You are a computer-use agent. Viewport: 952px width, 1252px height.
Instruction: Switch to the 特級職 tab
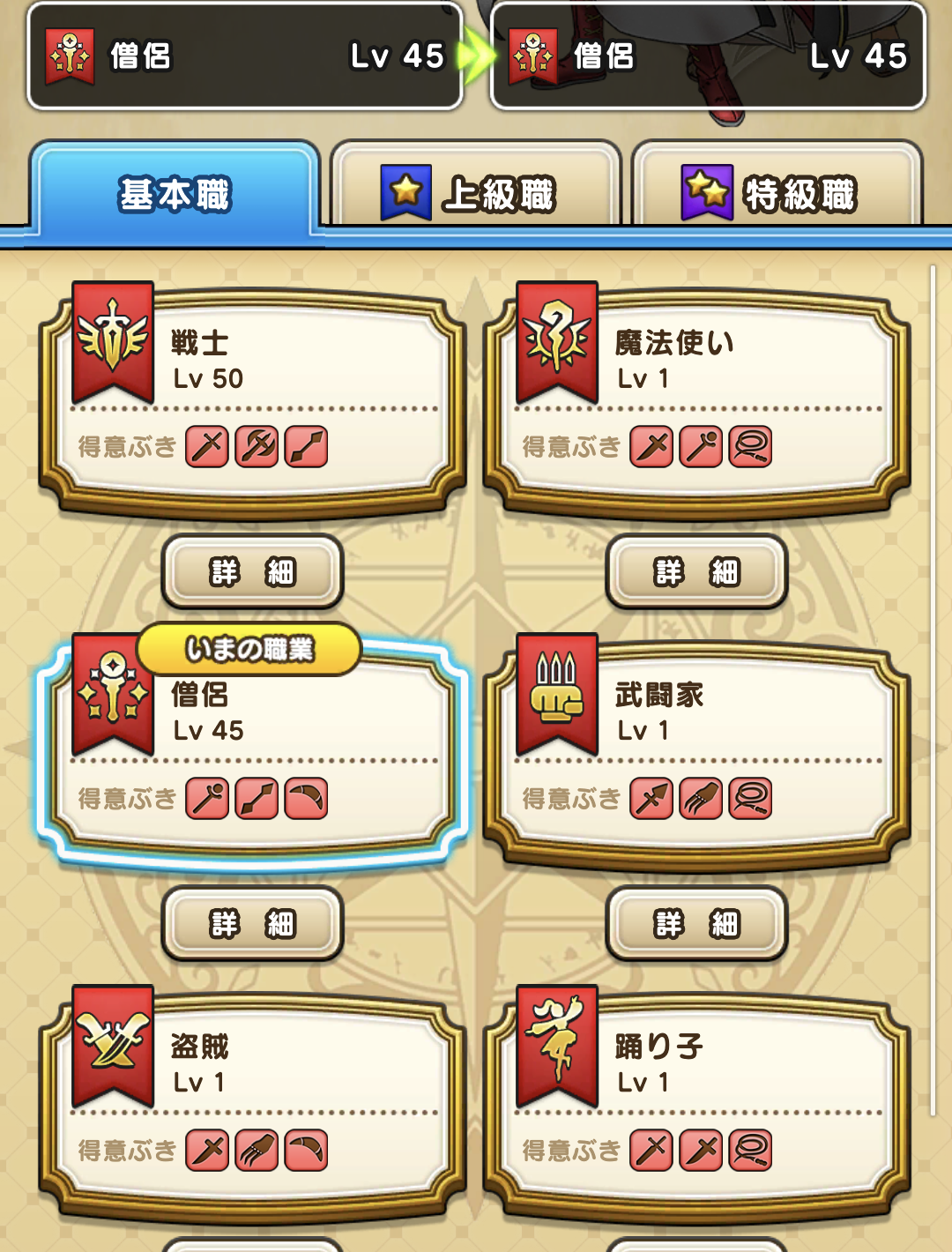point(777,190)
